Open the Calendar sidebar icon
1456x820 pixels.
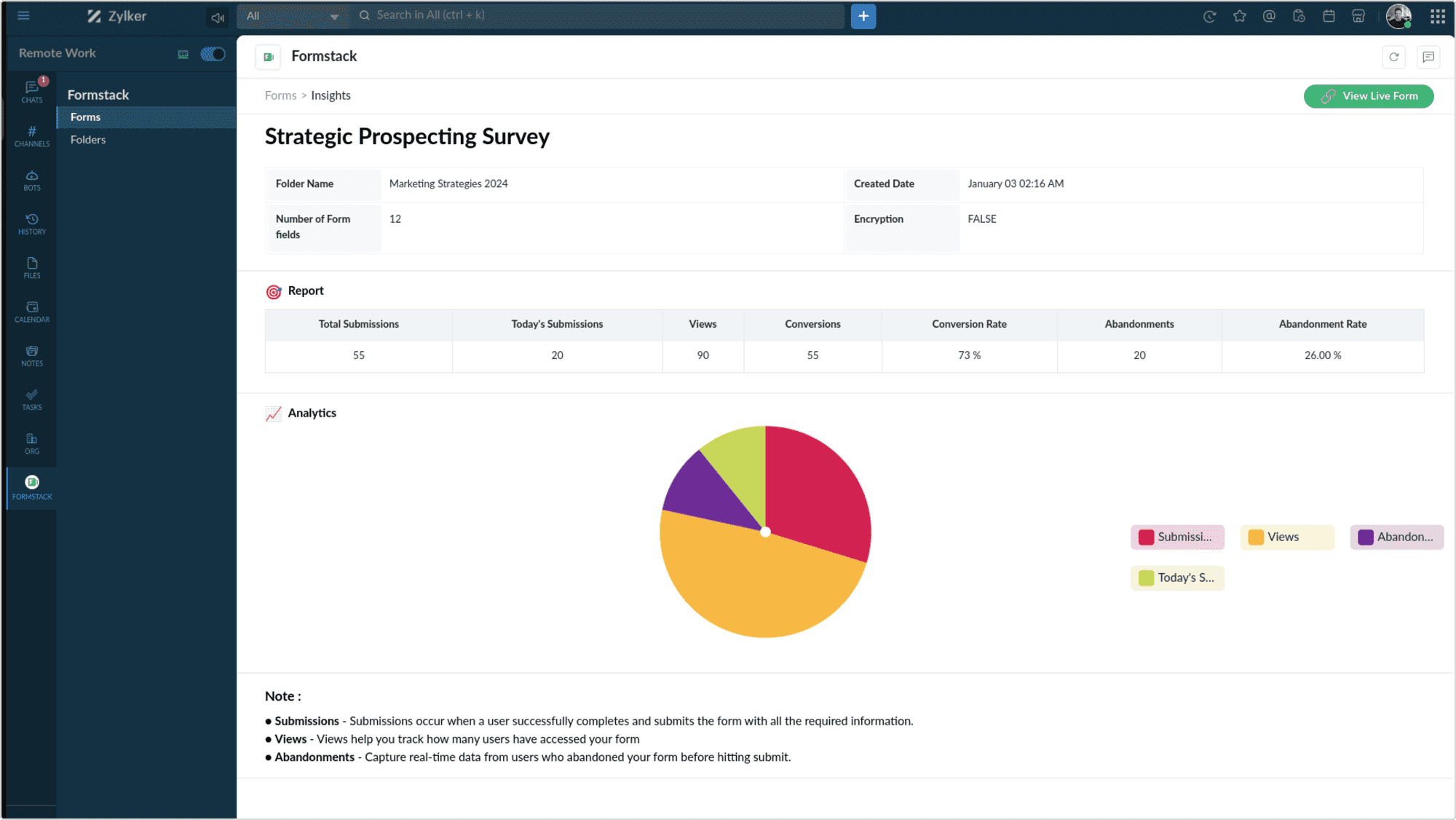[x=32, y=312]
